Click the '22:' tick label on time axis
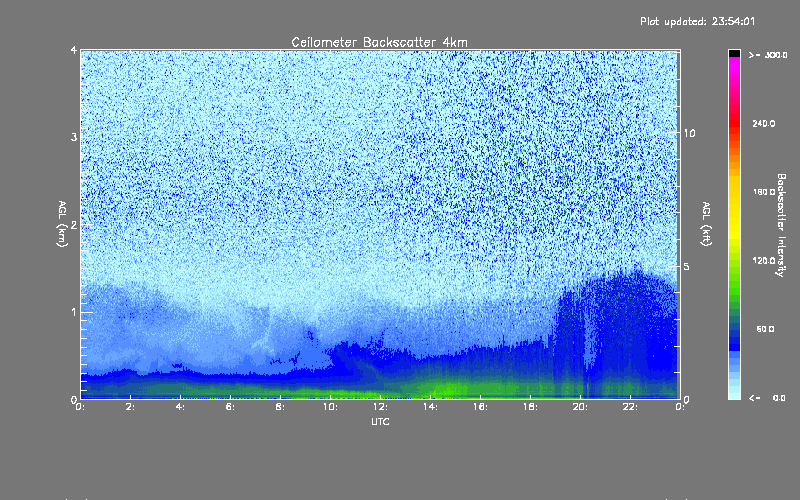The image size is (800, 500). click(630, 407)
